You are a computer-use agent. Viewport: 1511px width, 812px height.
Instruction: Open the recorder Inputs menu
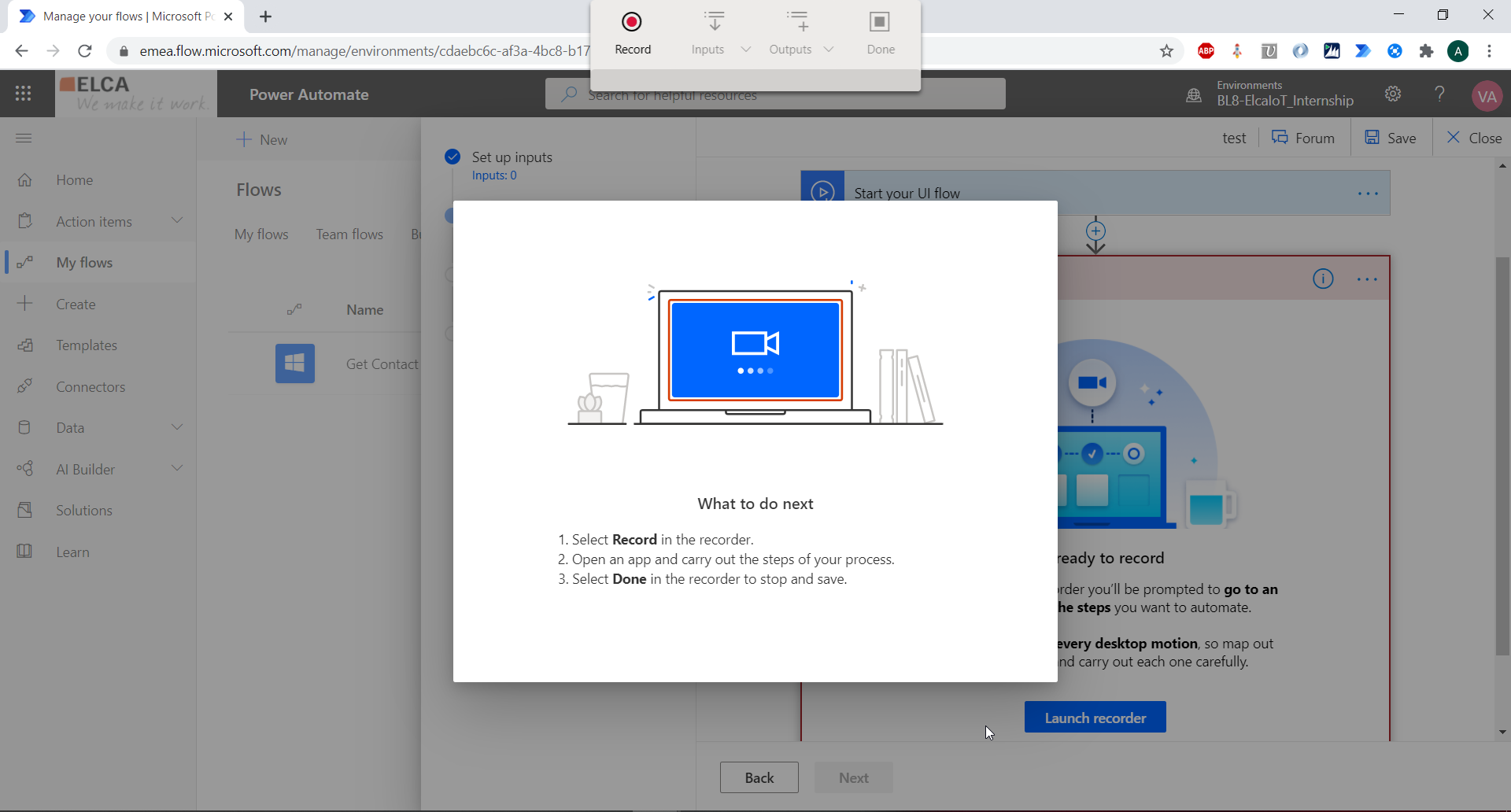tap(707, 33)
